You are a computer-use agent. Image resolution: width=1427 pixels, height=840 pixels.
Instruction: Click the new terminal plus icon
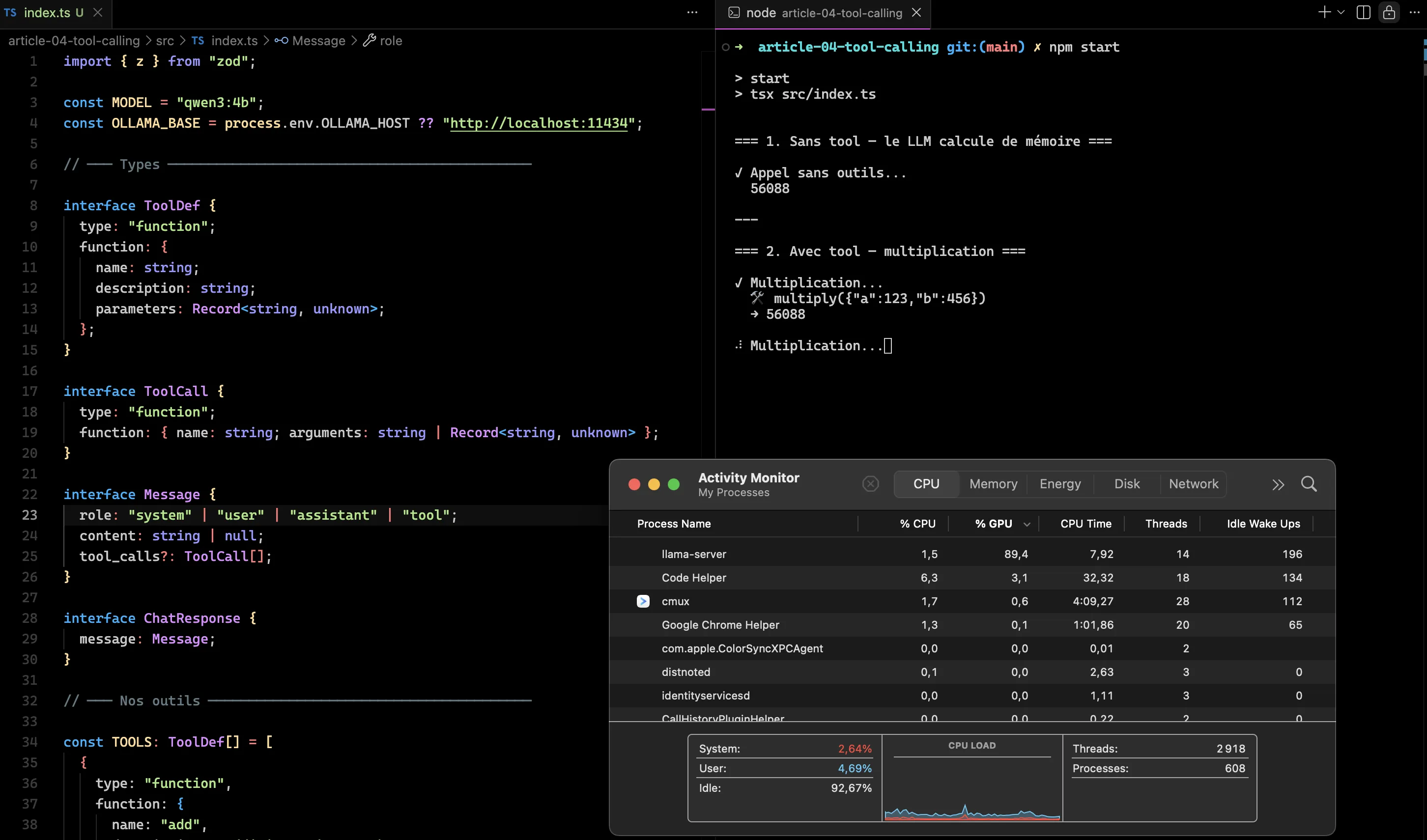1324,12
